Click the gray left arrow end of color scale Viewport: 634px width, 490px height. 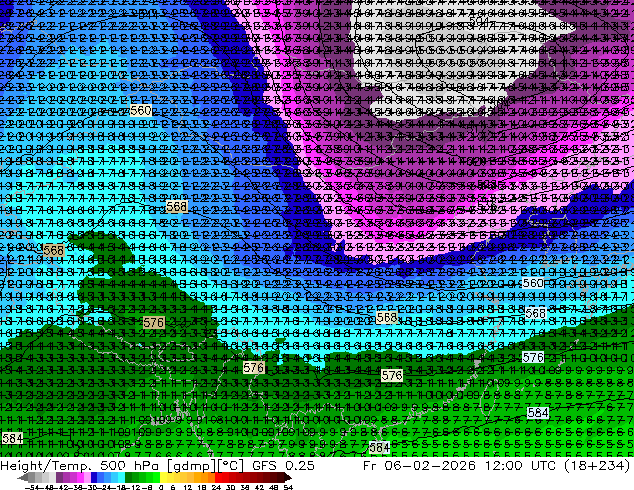point(23,477)
